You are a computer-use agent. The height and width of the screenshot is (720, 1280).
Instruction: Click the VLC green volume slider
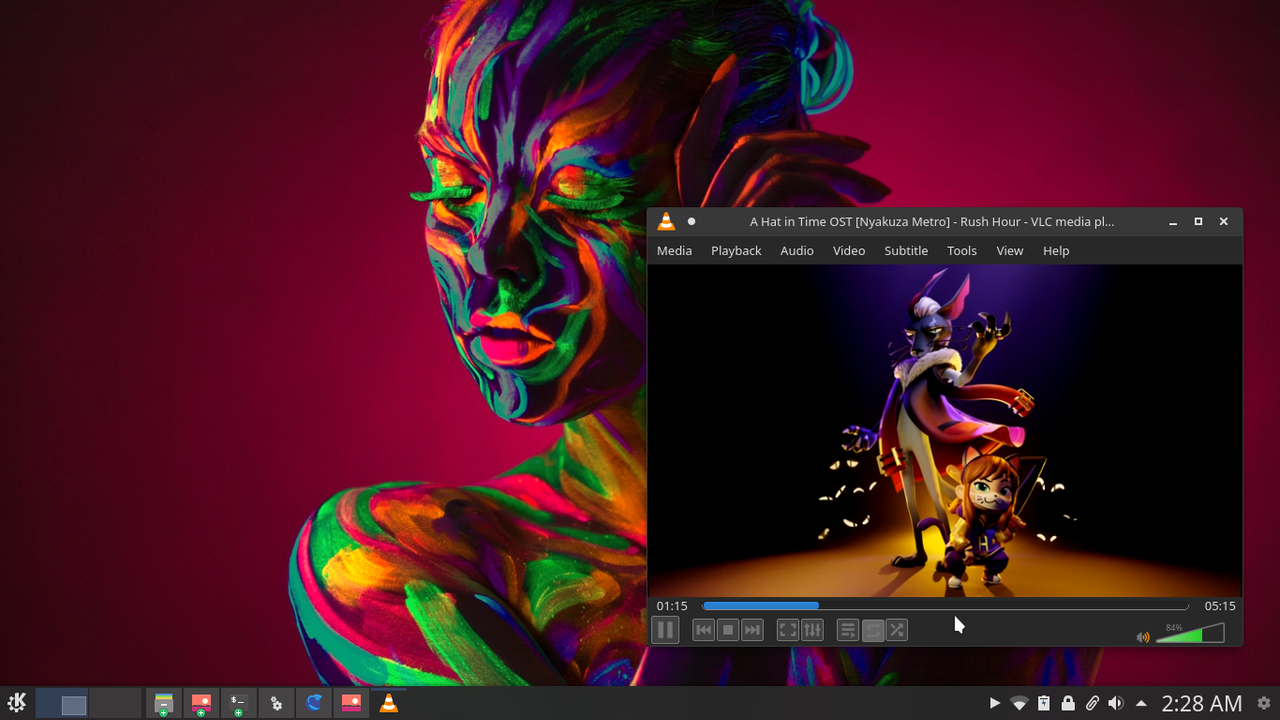(x=1190, y=633)
